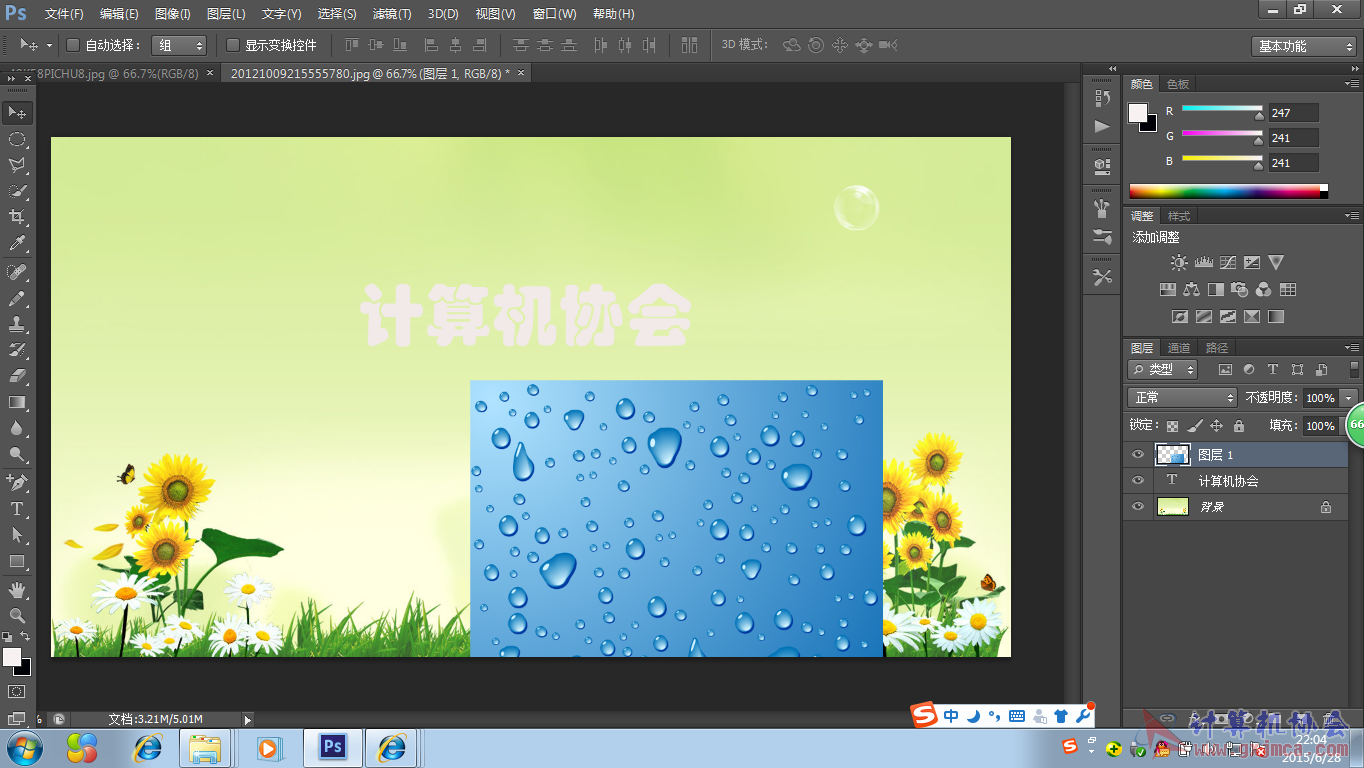This screenshot has height=768, width=1364.
Task: Click the 填充 fill value field
Action: [x=1320, y=426]
